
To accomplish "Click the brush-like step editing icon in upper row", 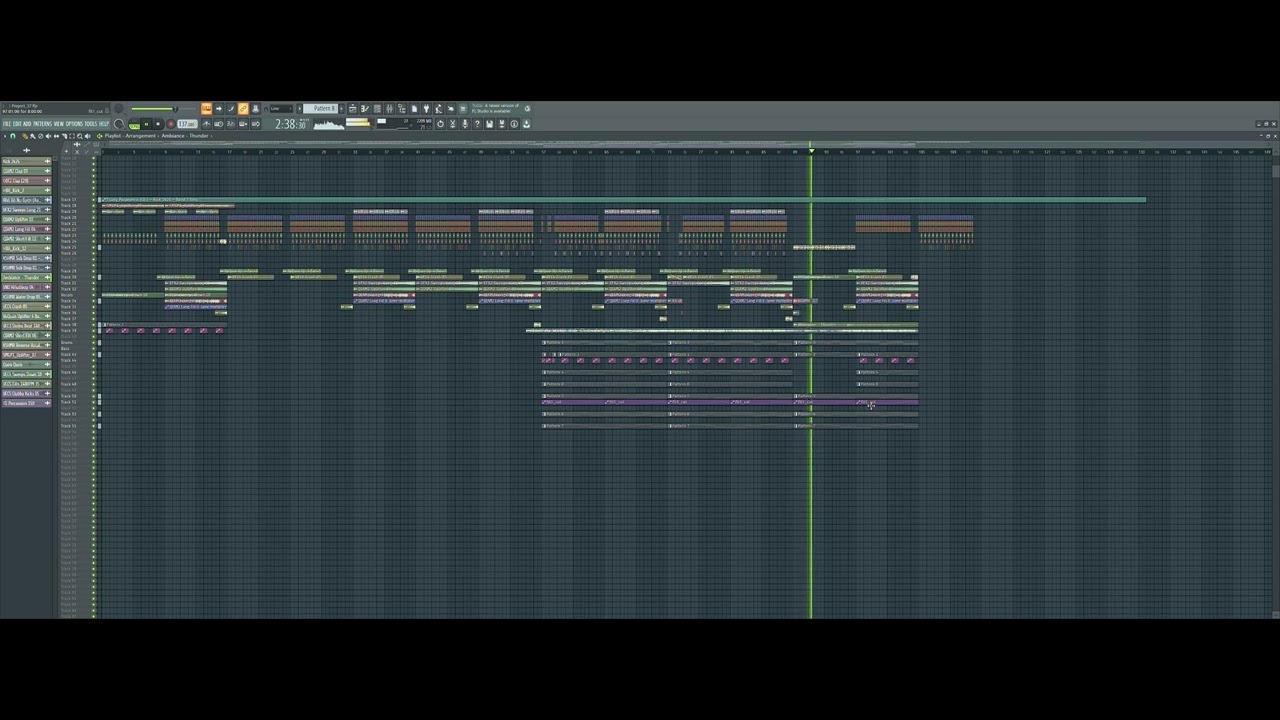I will (x=231, y=108).
